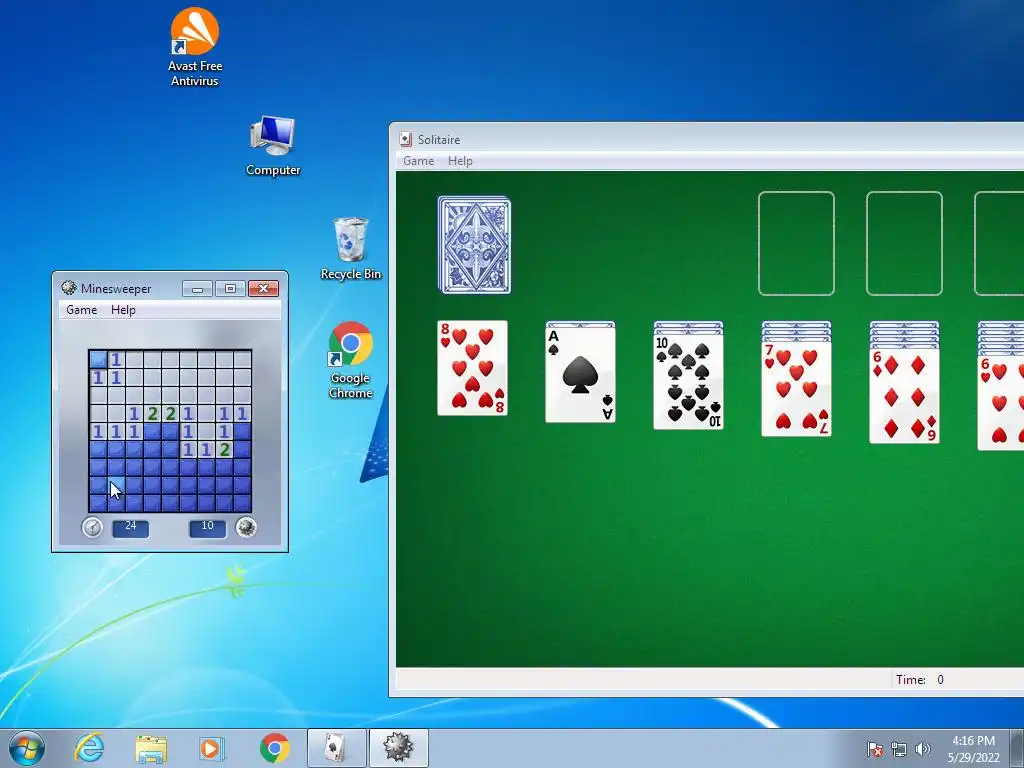Close the Minesweeper window

tap(263, 289)
